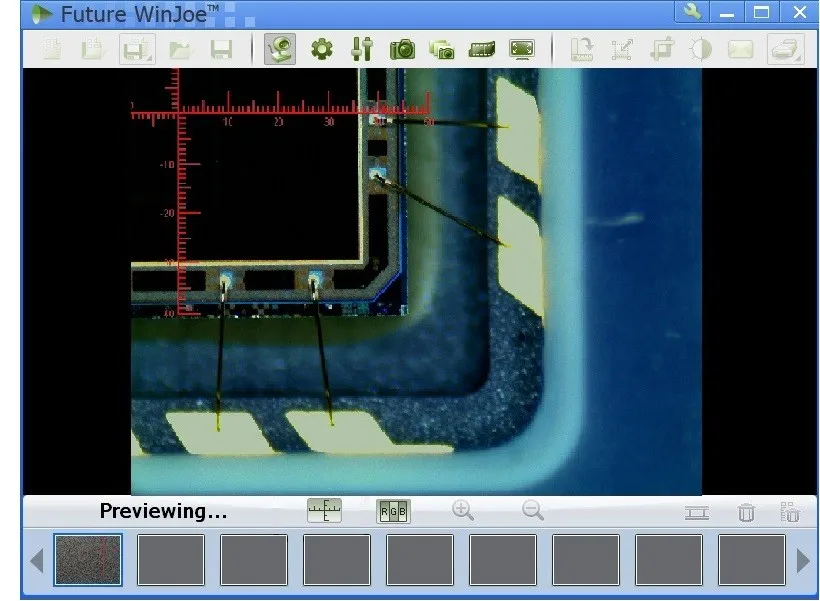Click the greyed-out copy documents icon

[93, 49]
